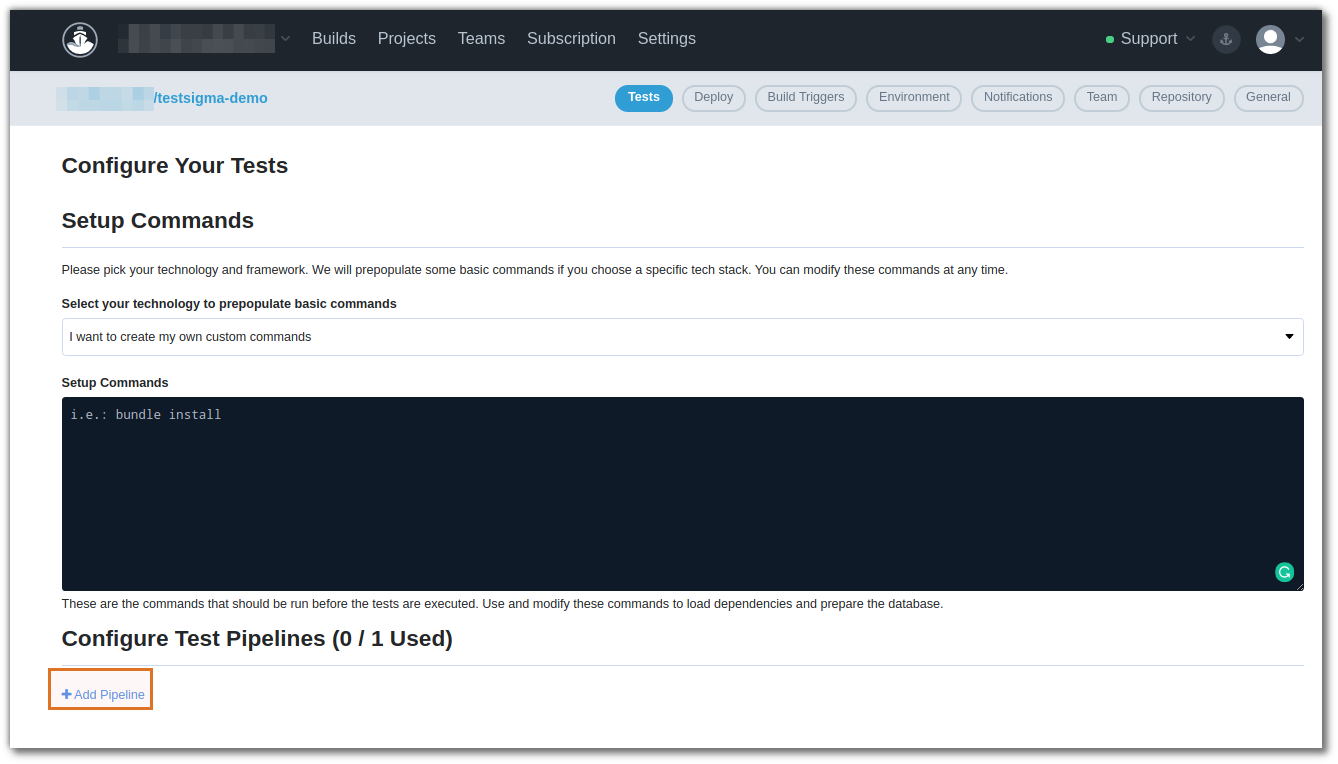
Task: Open the Build Triggers tab
Action: pos(805,97)
